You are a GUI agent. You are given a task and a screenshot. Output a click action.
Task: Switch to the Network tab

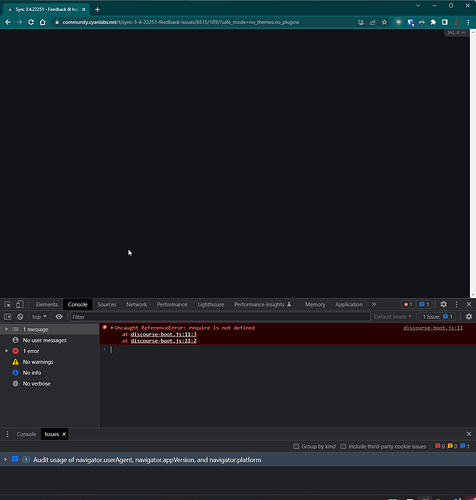(136, 304)
